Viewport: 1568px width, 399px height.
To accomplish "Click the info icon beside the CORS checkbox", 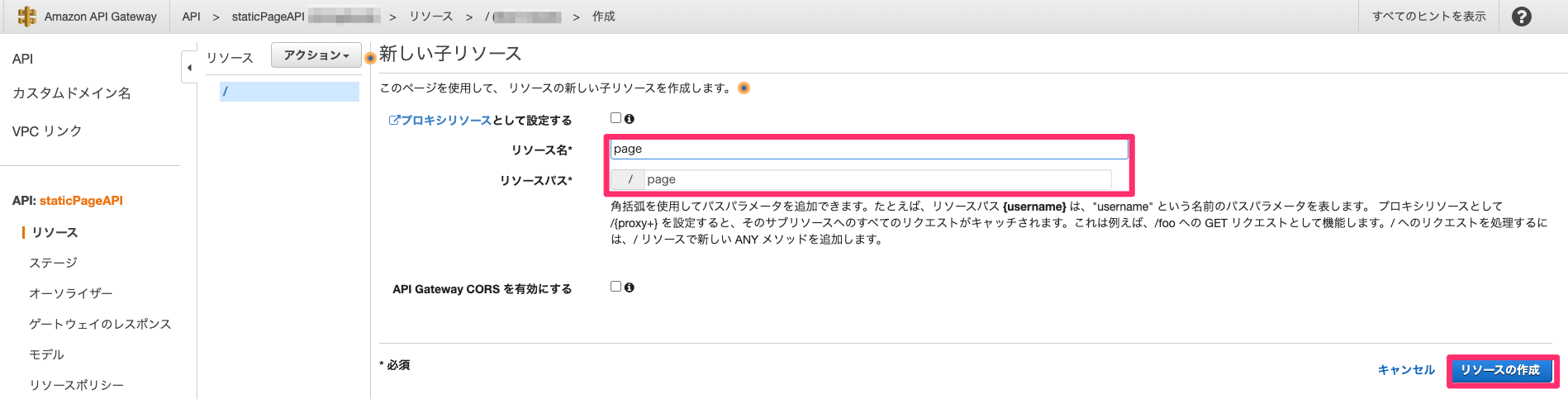I will [x=630, y=287].
